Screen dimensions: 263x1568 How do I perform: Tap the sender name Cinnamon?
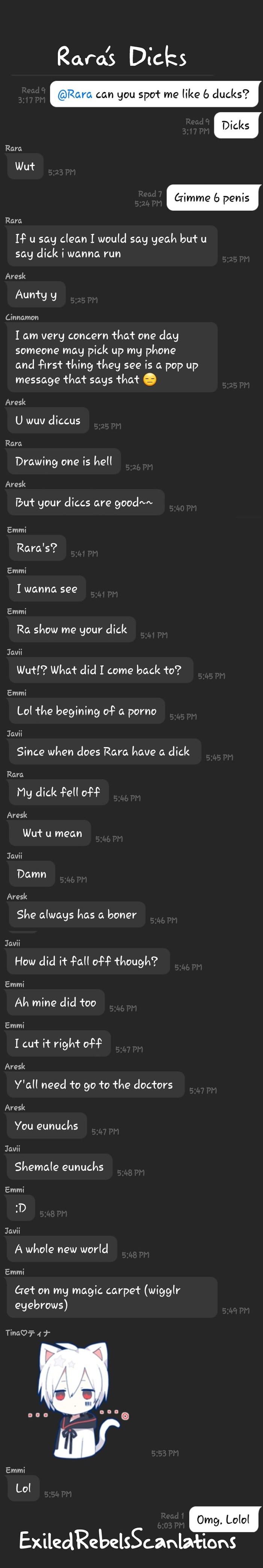click(22, 317)
